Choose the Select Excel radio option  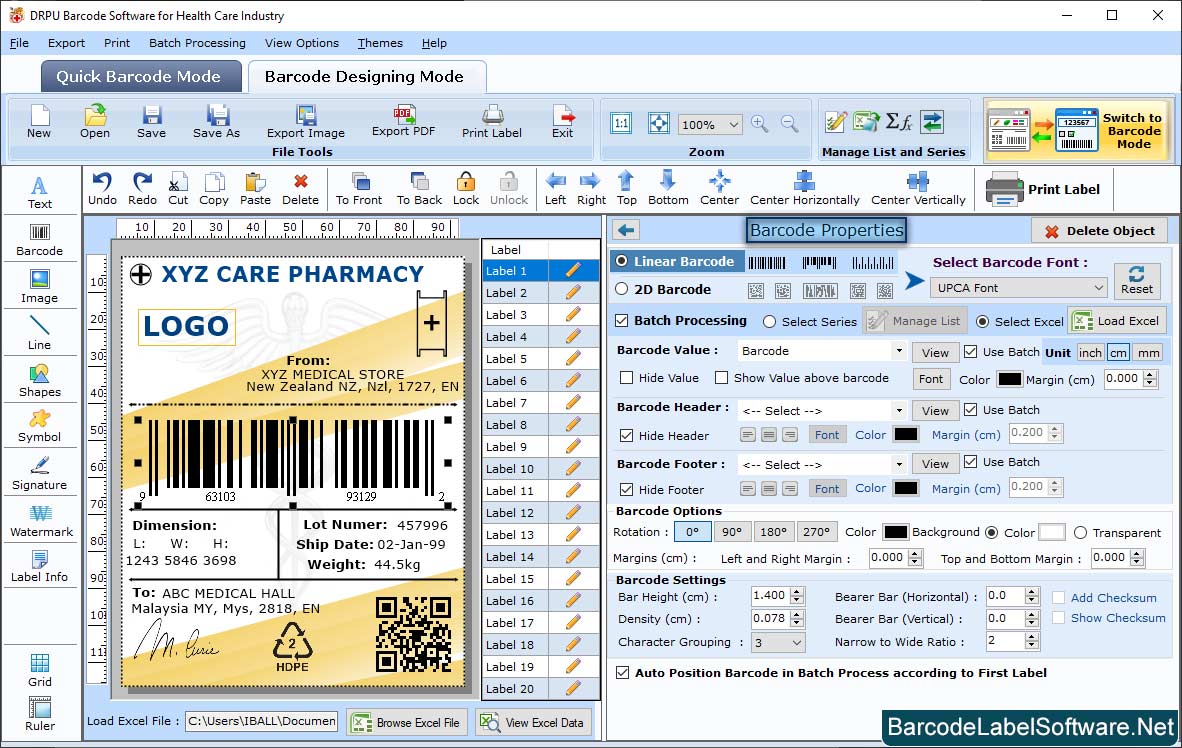click(982, 322)
